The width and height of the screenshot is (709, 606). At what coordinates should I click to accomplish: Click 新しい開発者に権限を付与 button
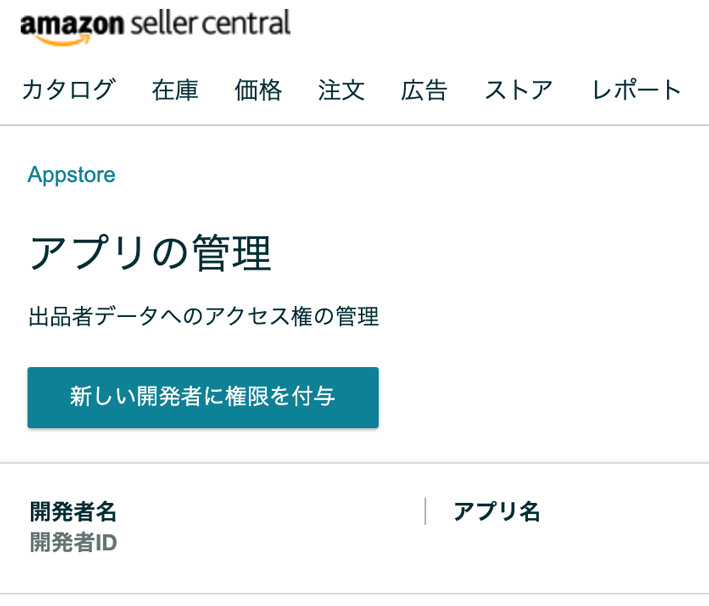point(203,398)
